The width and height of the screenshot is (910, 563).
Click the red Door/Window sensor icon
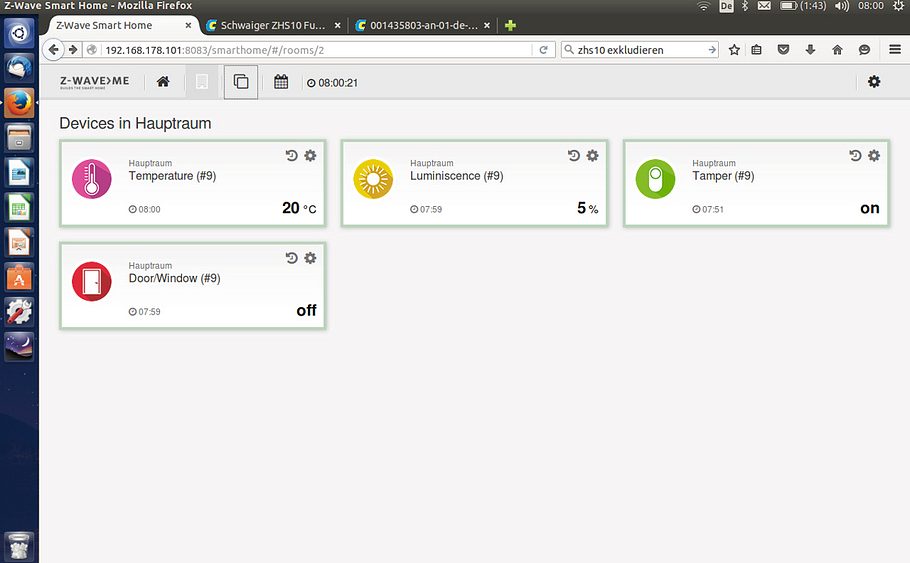click(x=92, y=282)
